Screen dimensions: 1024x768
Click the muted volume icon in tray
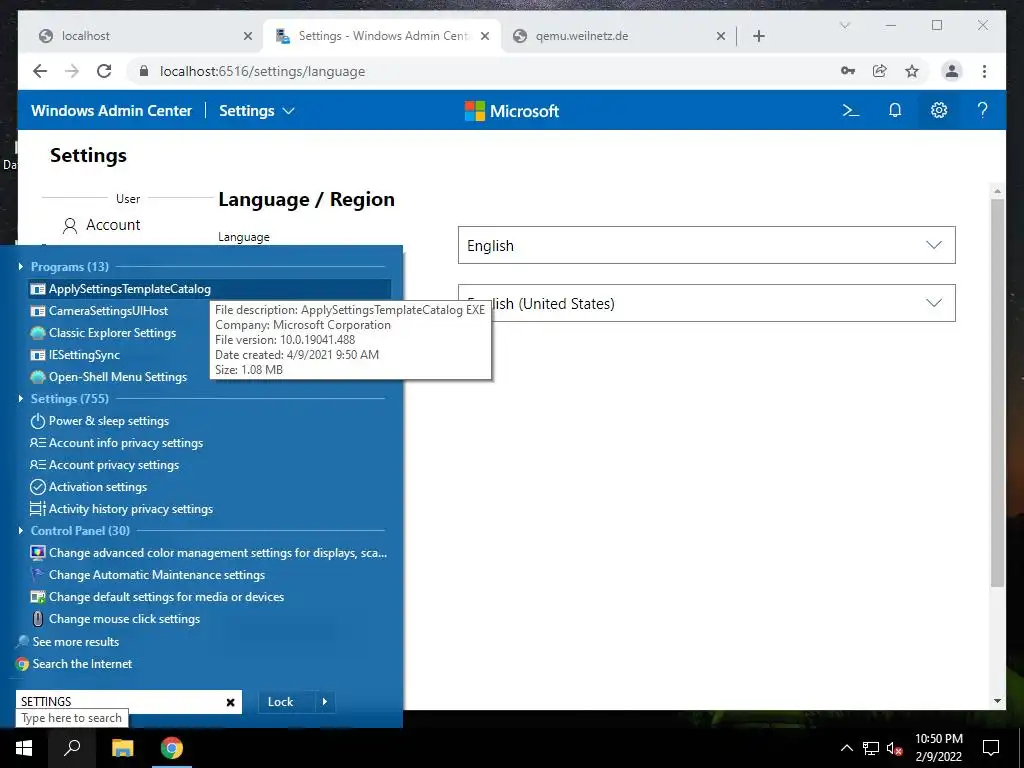click(x=895, y=748)
